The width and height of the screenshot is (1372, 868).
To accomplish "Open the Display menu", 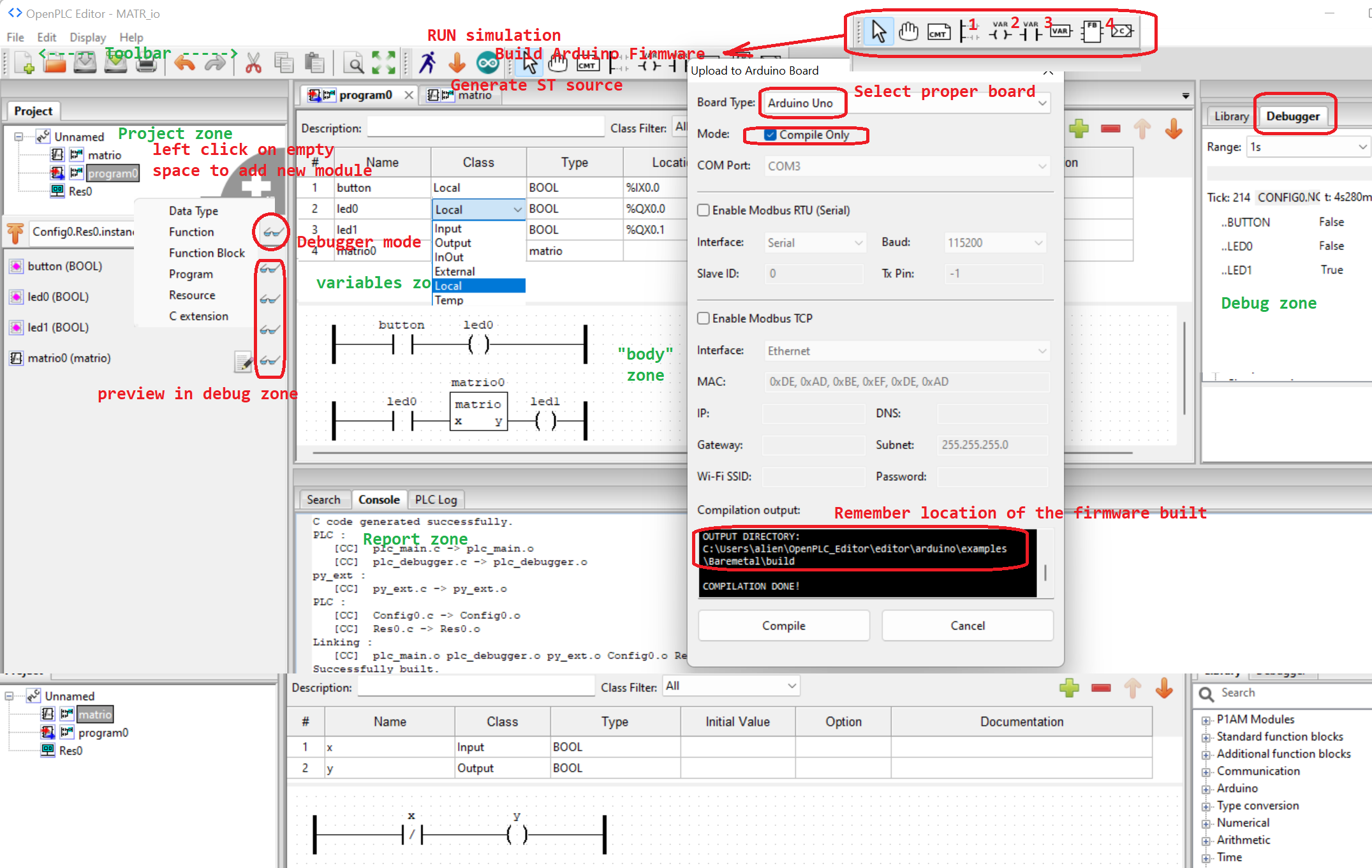I will pos(87,37).
